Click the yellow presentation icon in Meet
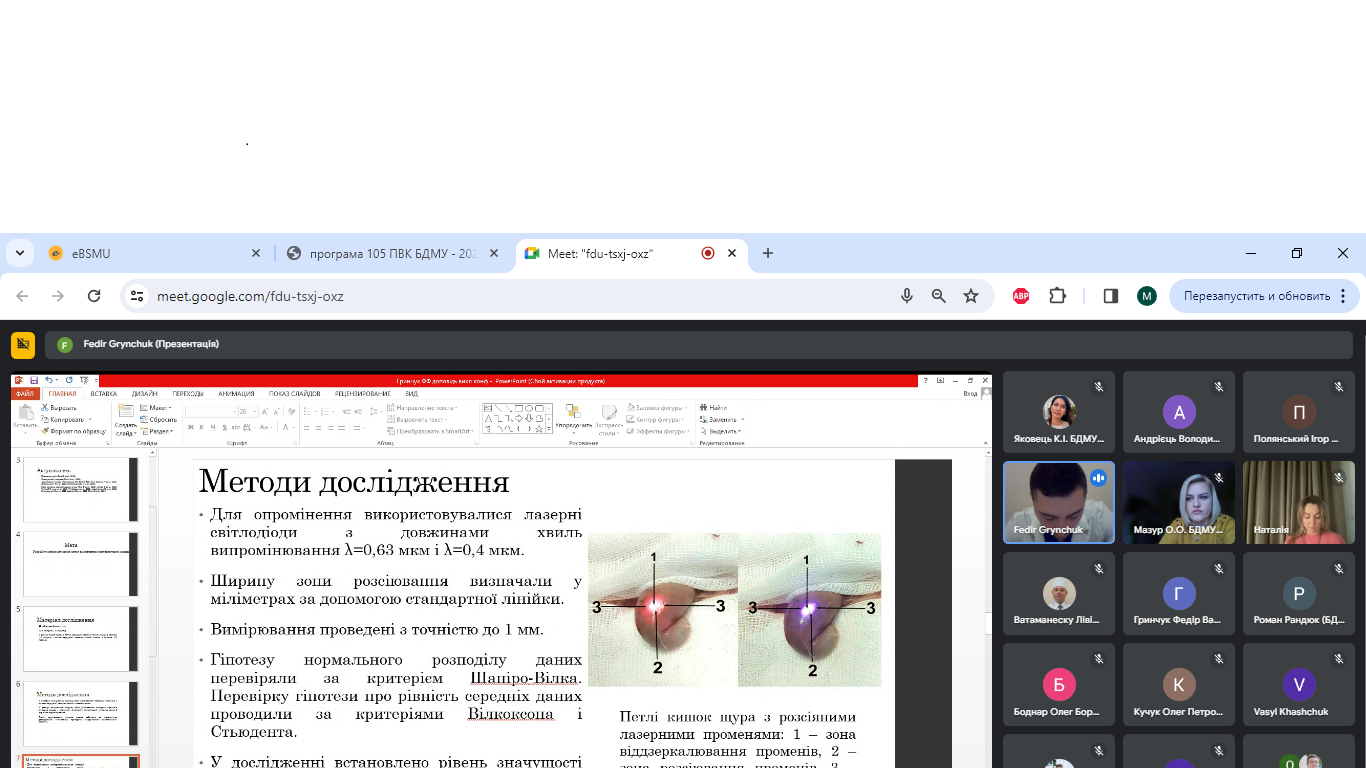 click(23, 345)
